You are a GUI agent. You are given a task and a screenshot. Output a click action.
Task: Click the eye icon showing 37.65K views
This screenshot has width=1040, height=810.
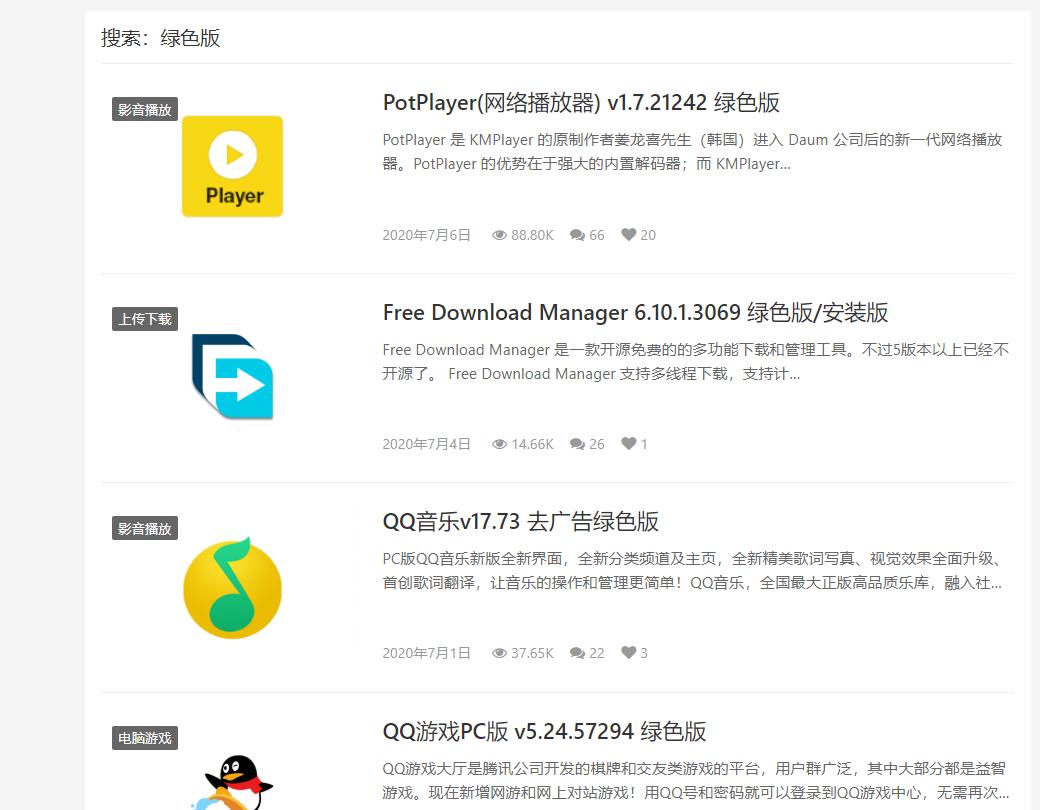(499, 652)
